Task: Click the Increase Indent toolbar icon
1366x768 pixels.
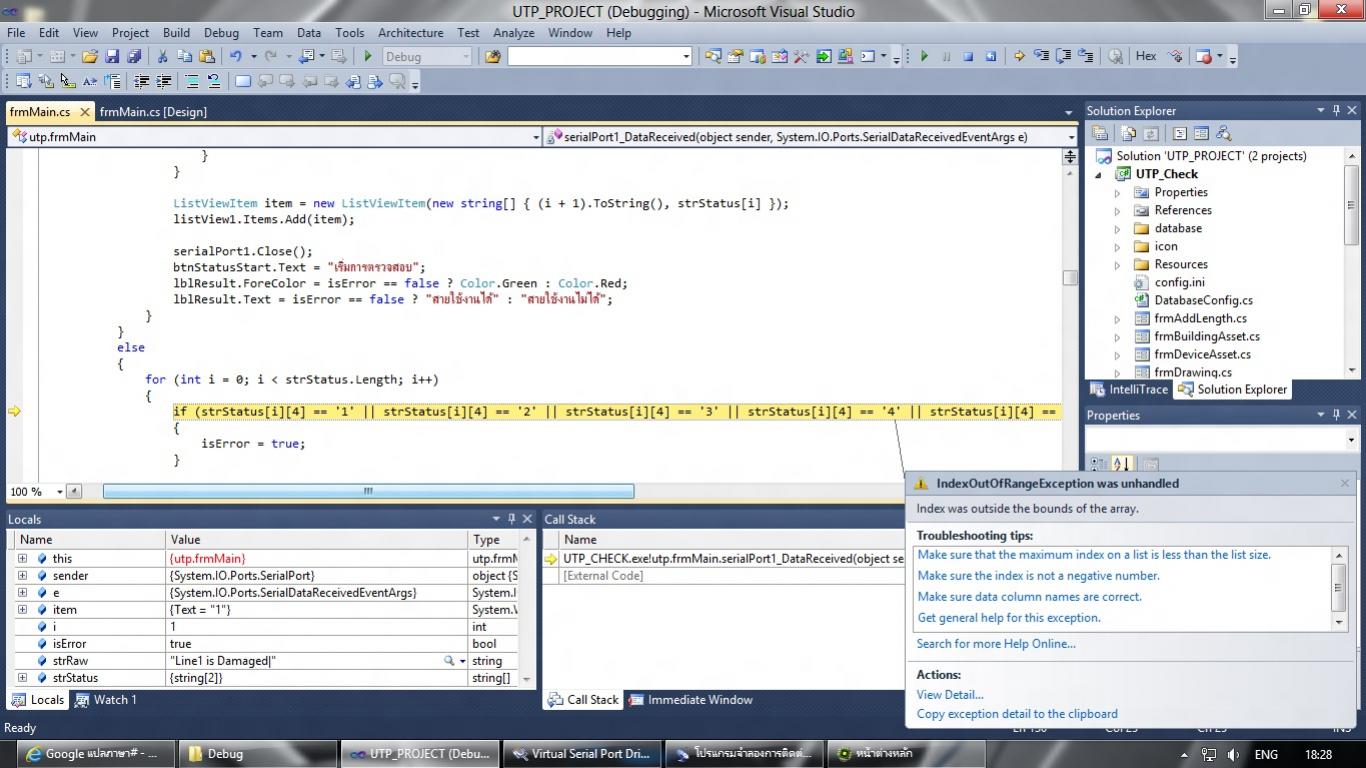Action: [163, 82]
